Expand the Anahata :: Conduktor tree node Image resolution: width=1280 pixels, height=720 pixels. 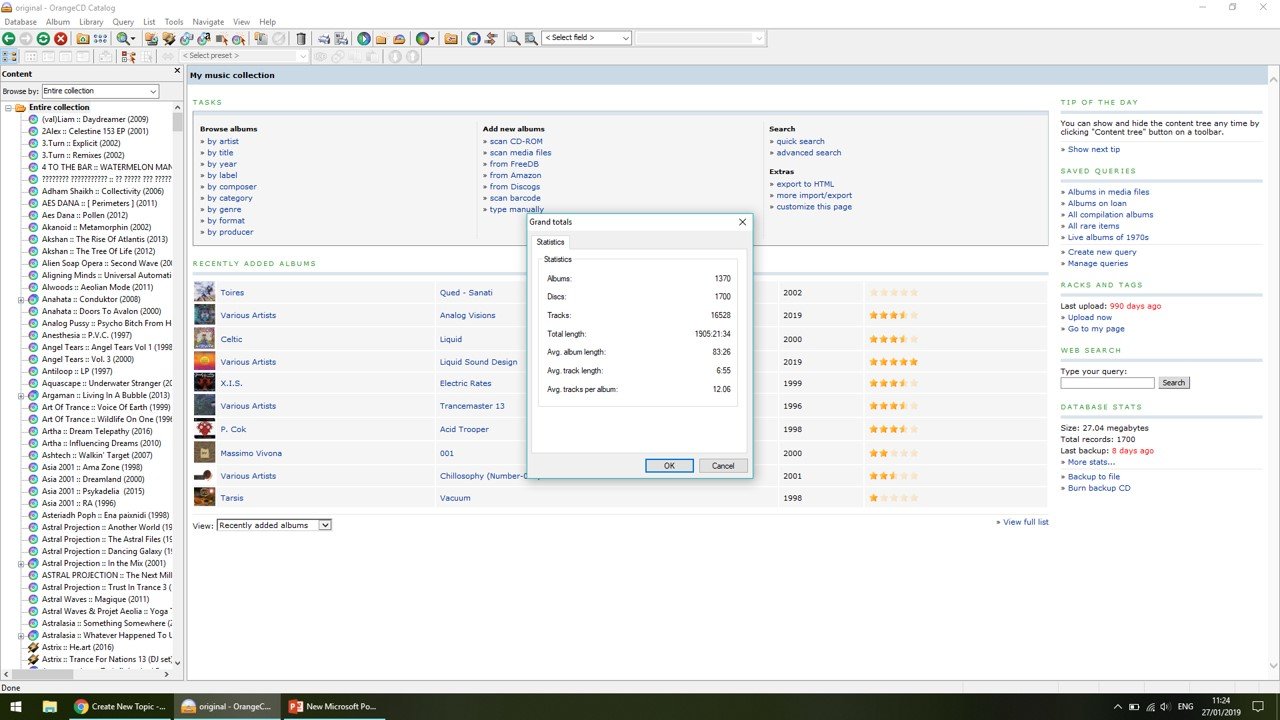(21, 299)
